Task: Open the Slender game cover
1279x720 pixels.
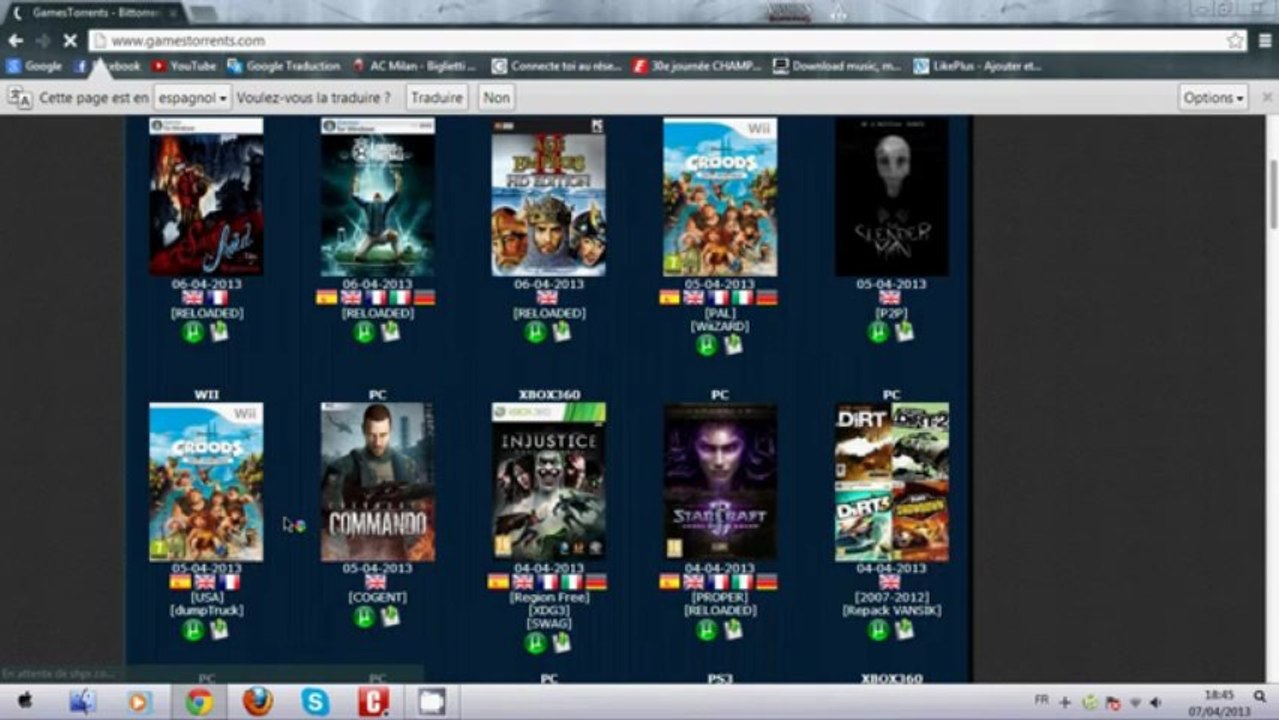Action: click(x=892, y=197)
